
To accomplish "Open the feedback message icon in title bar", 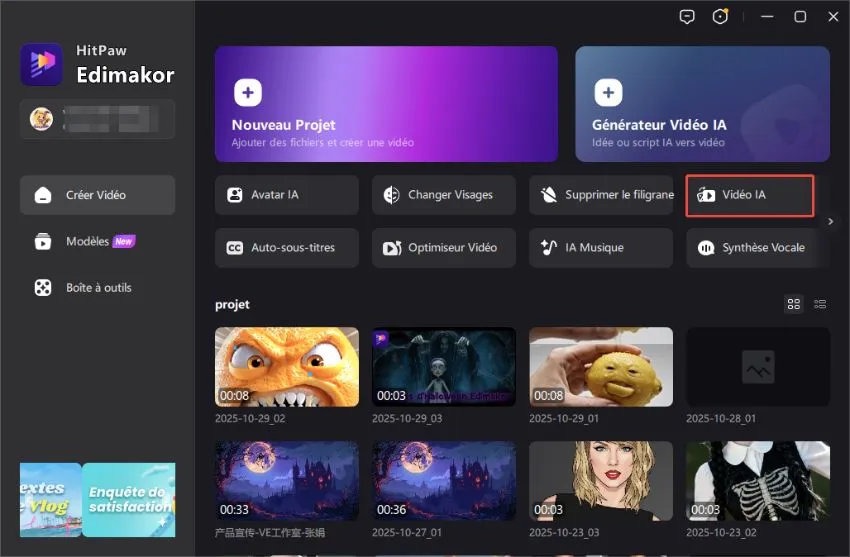I will pos(686,17).
